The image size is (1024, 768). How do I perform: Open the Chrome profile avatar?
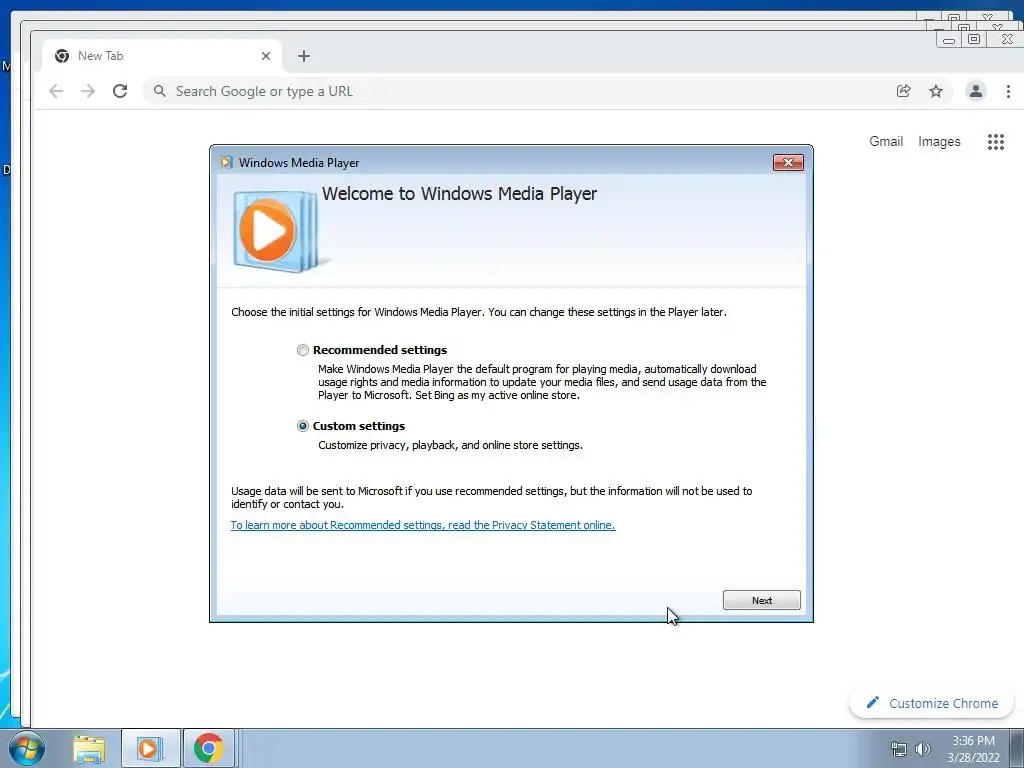976,91
